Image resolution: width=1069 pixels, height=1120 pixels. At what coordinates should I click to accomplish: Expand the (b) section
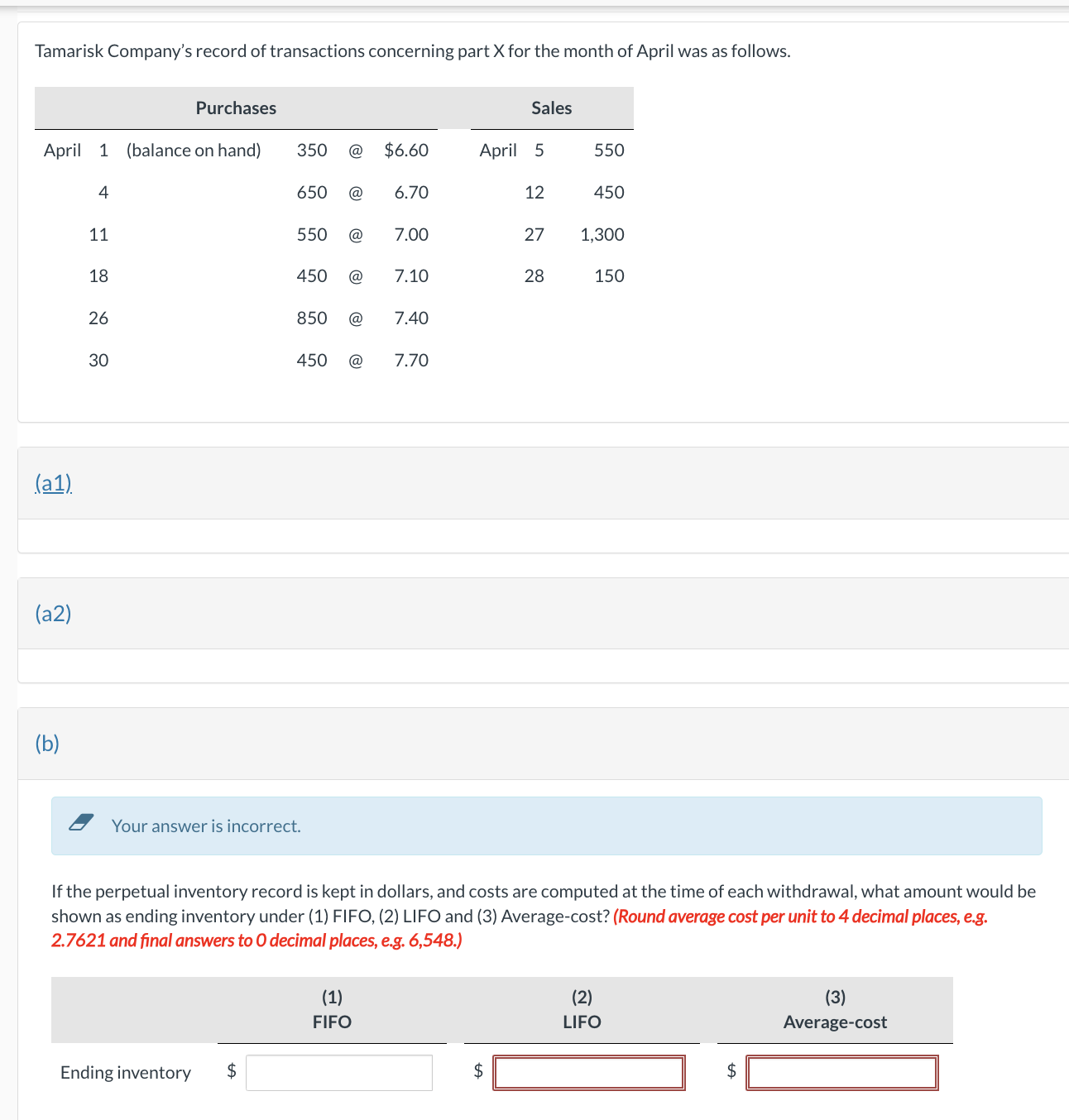(47, 743)
